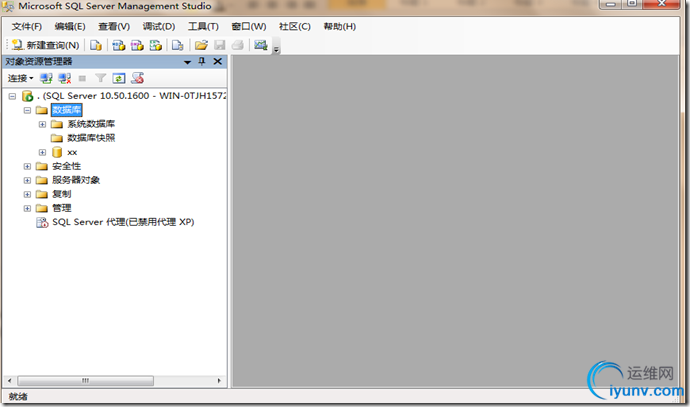Expand the 复制 folder

coord(27,194)
